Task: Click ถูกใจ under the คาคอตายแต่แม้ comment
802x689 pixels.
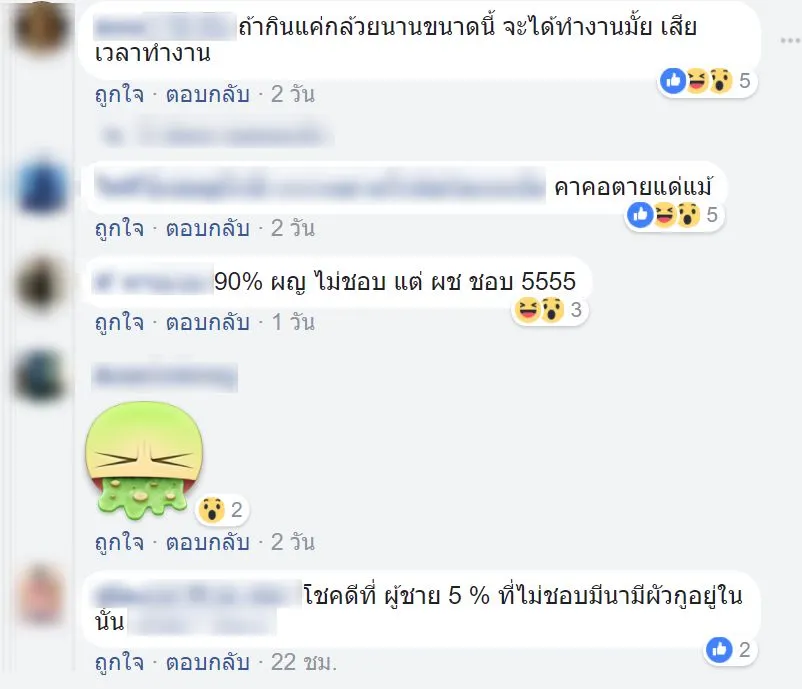Action: (120, 228)
